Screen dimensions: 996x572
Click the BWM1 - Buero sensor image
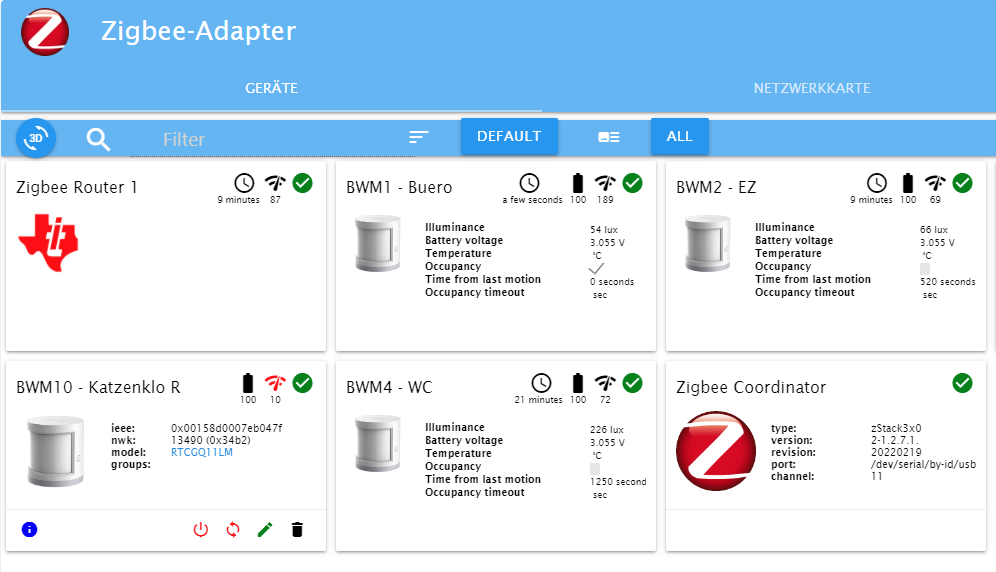point(378,244)
